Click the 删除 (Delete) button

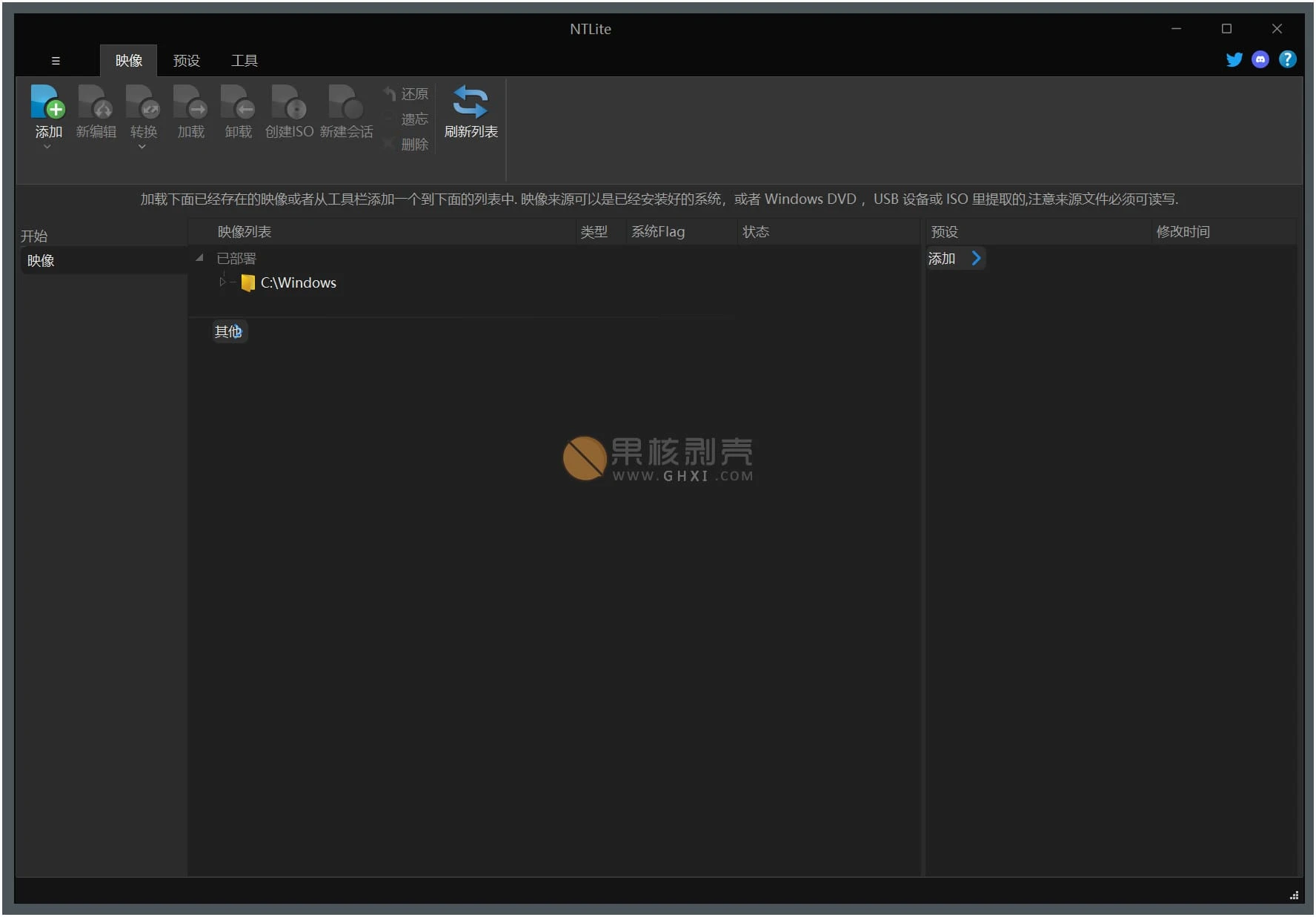tap(406, 145)
